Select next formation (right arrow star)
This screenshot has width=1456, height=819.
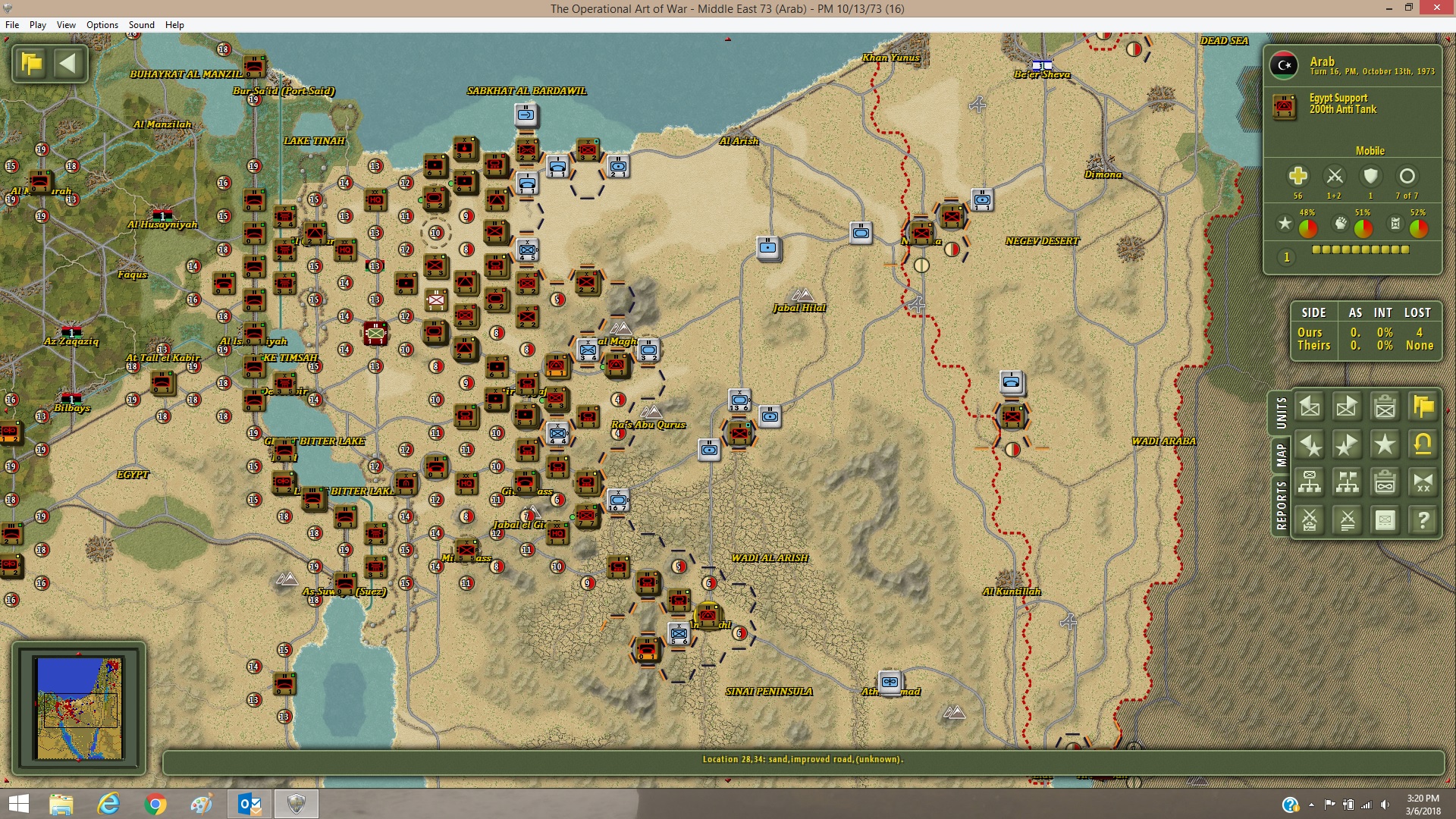tap(1347, 445)
